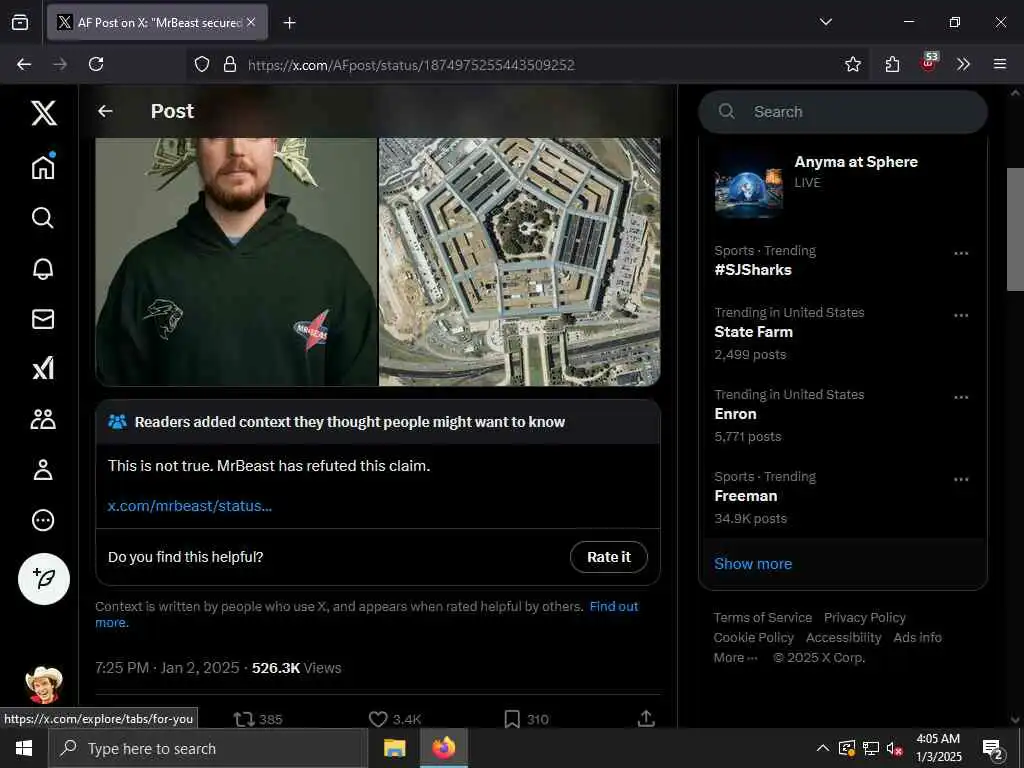Image resolution: width=1024 pixels, height=768 pixels.
Task: Click the Rate it button
Action: tap(609, 557)
